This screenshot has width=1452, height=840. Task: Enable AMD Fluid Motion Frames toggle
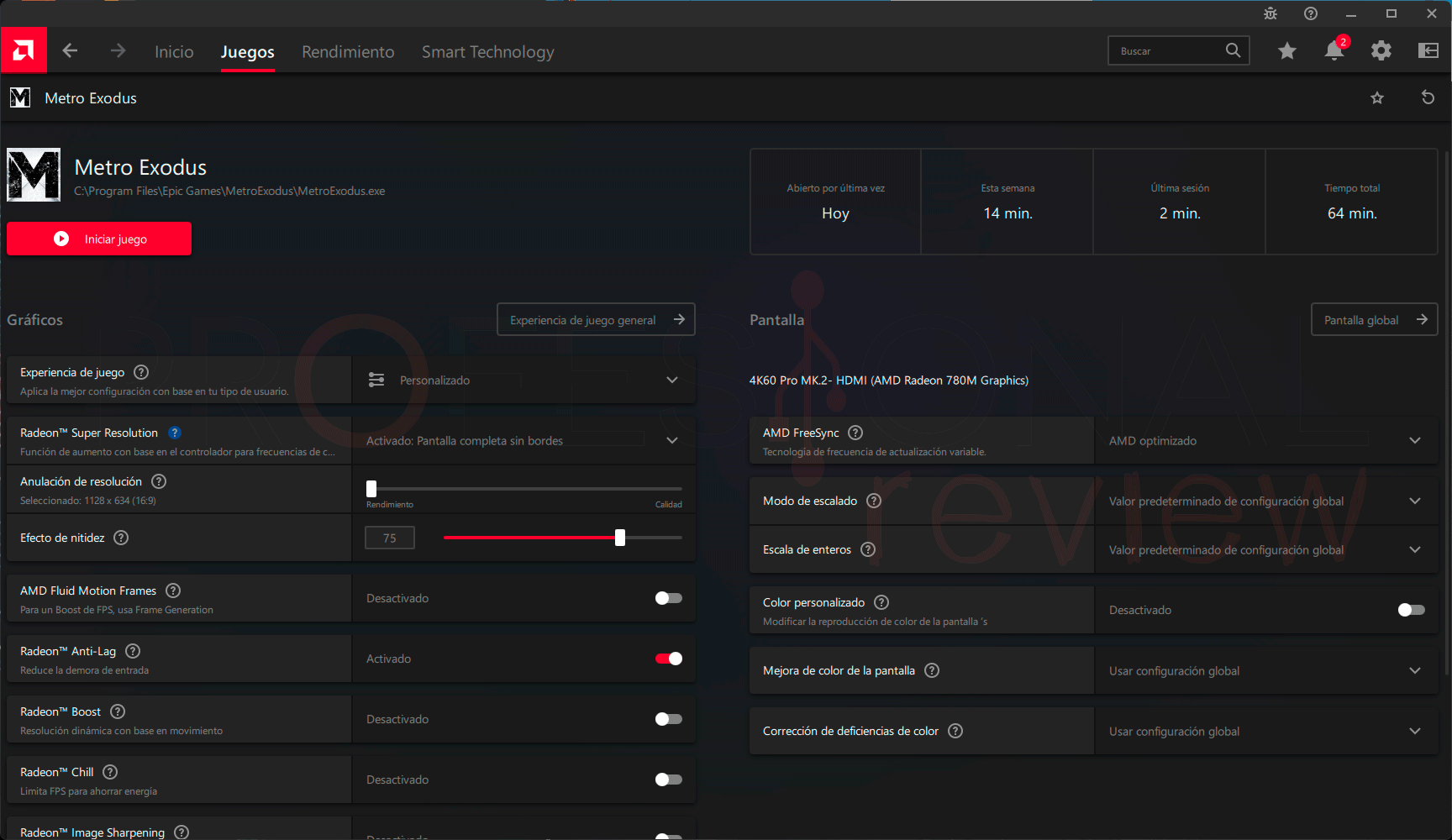tap(669, 598)
